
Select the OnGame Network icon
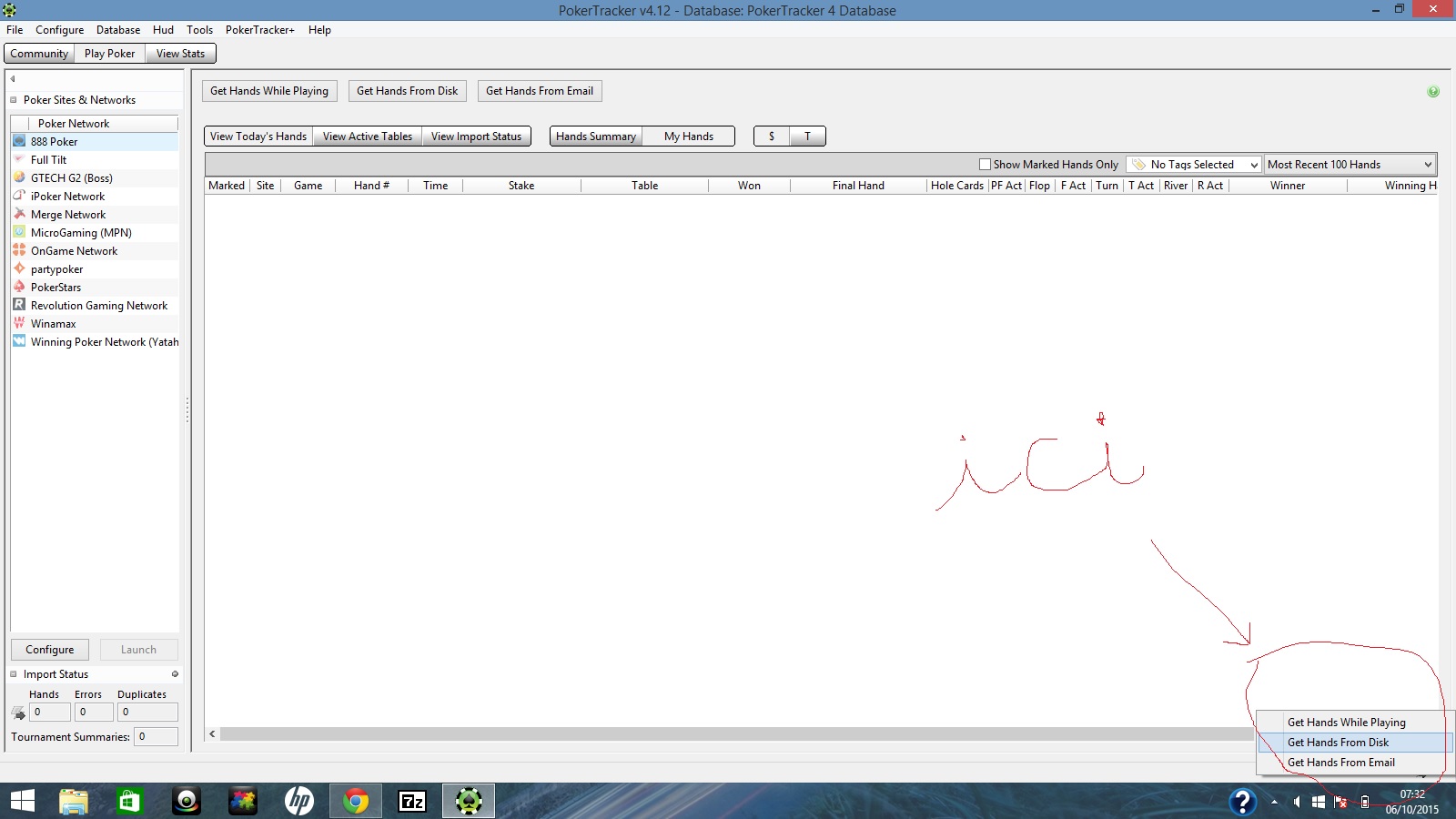19,250
